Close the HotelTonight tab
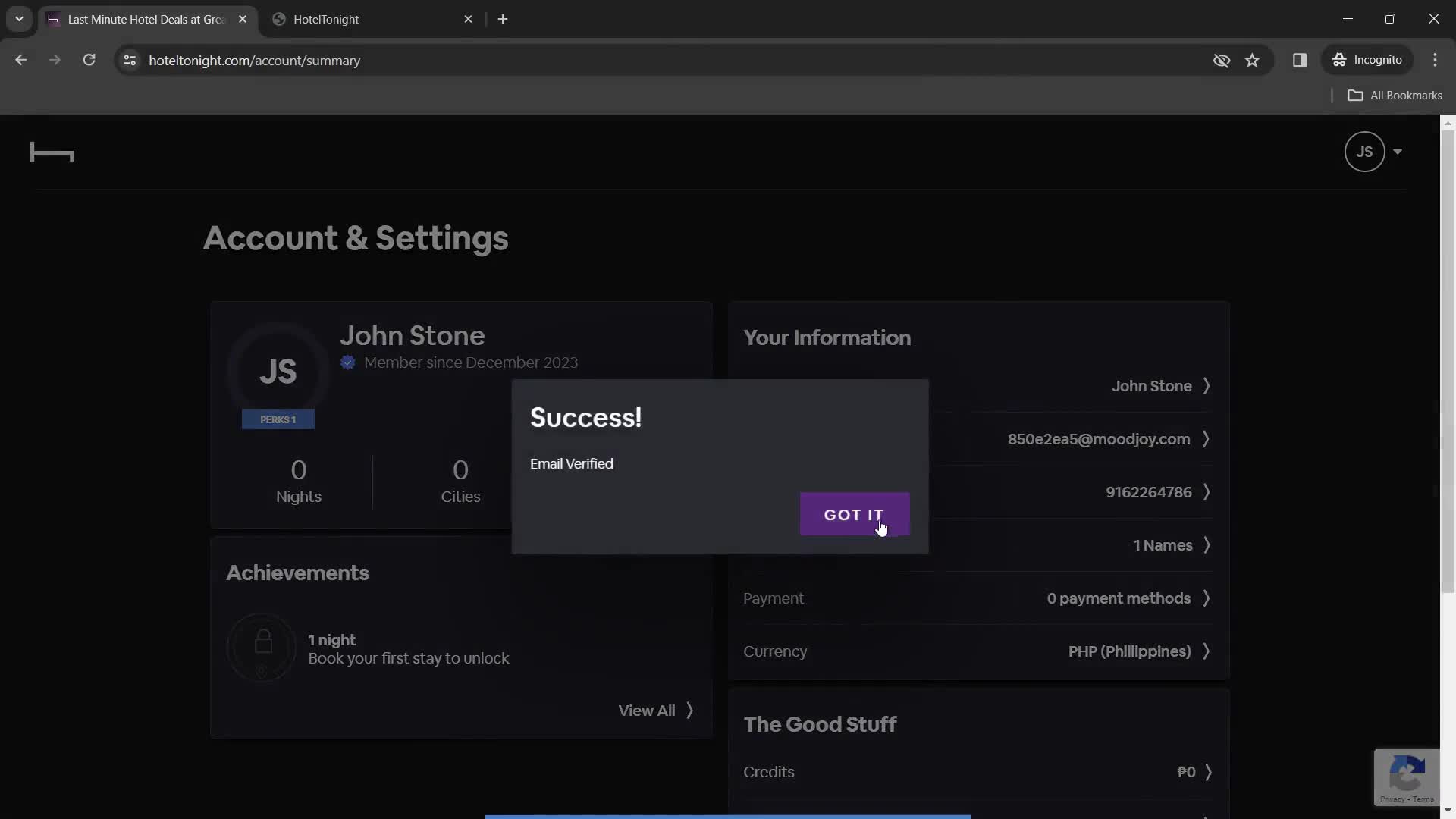 click(468, 19)
